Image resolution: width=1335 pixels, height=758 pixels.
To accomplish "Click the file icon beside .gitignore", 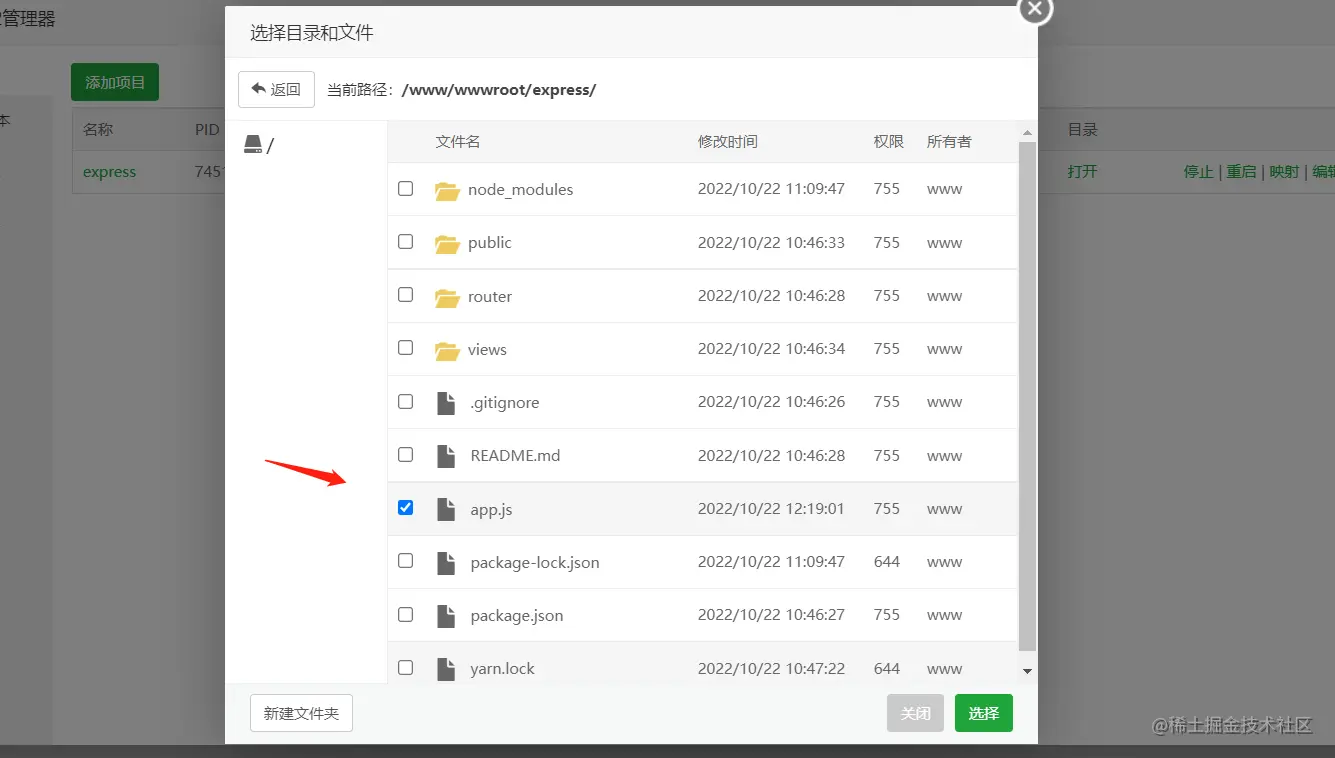I will (x=445, y=401).
